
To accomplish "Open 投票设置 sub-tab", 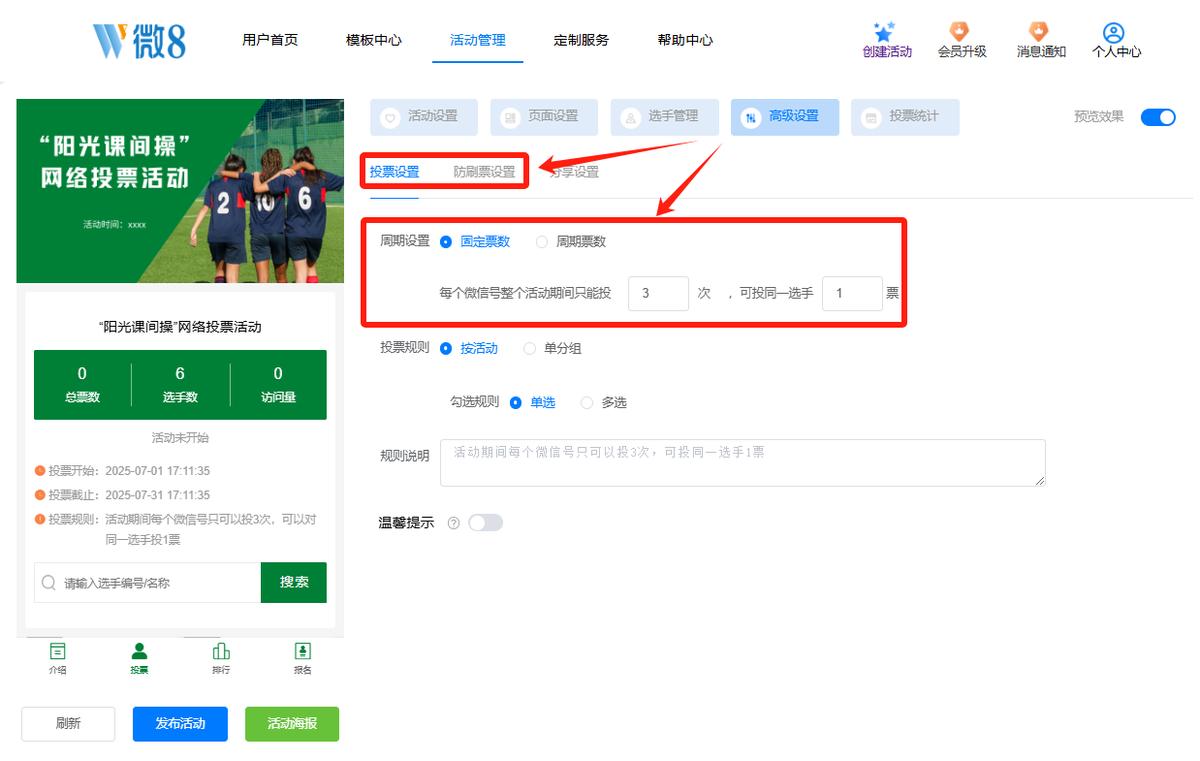I will click(x=394, y=172).
